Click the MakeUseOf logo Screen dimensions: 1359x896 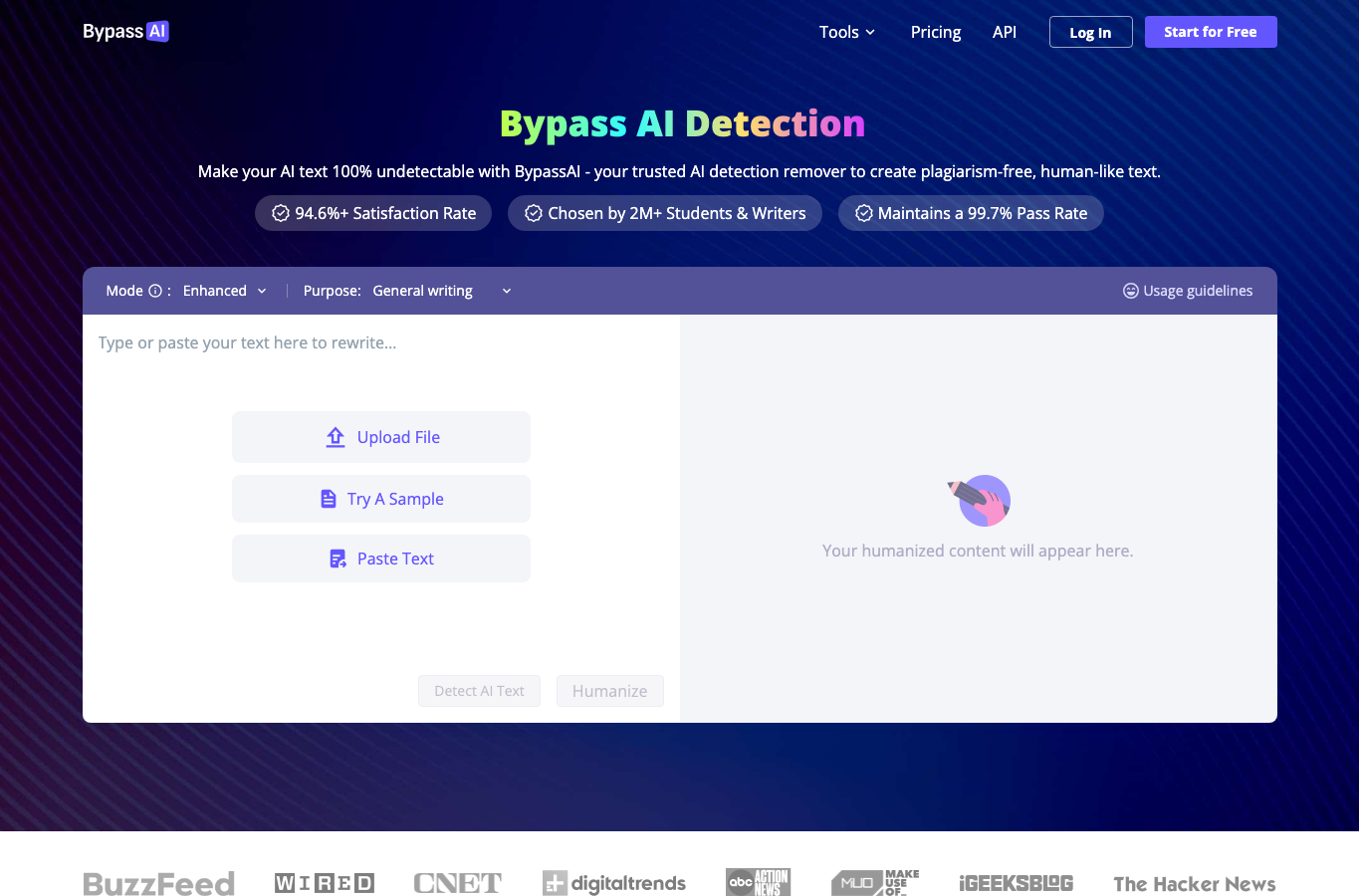tap(875, 883)
